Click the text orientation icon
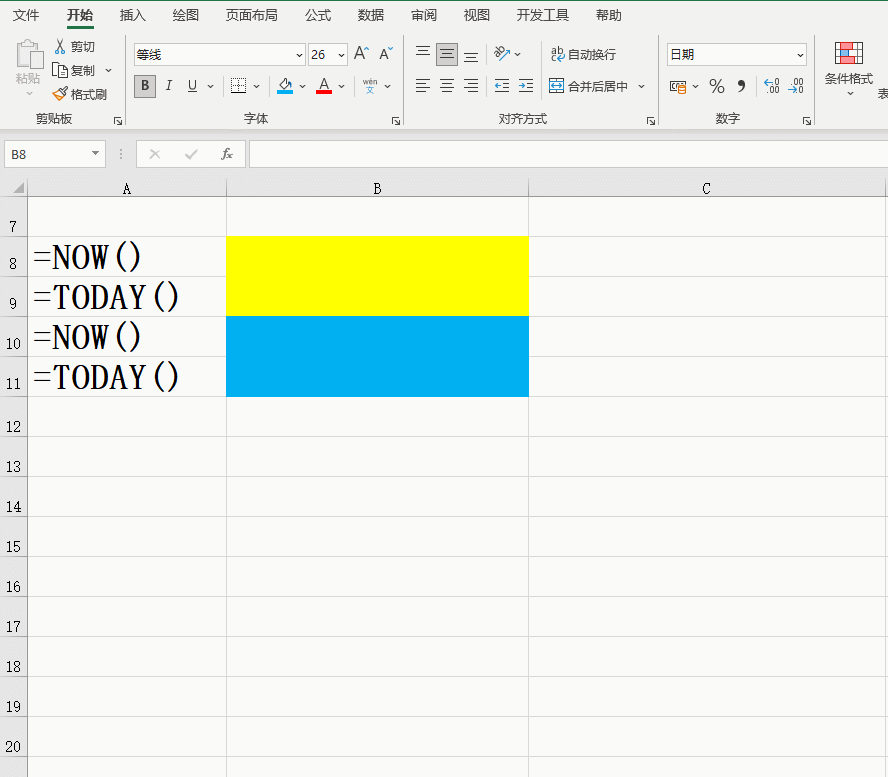This screenshot has width=888, height=777. 502,54
